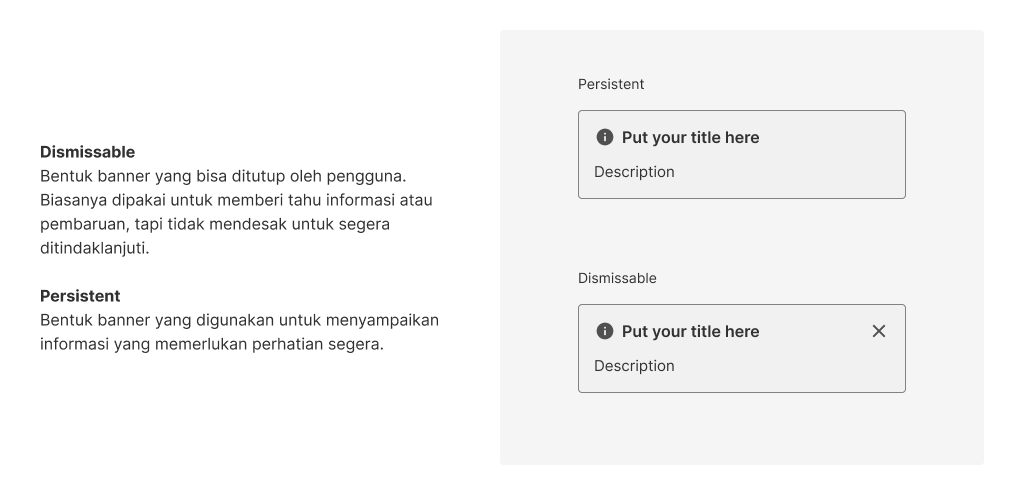Select the title text in the Dismissable banner

(x=690, y=331)
